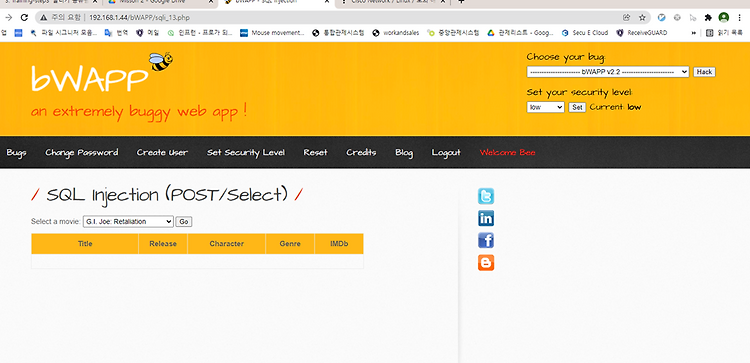Viewport: 750px width, 363px height.
Task: Open the Mouse movement bookmark
Action: [272, 33]
